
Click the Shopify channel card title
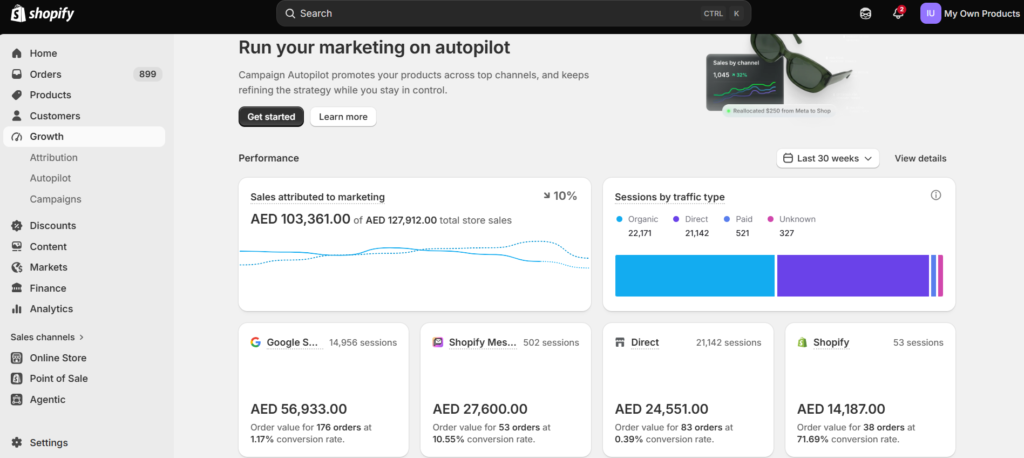tap(831, 342)
